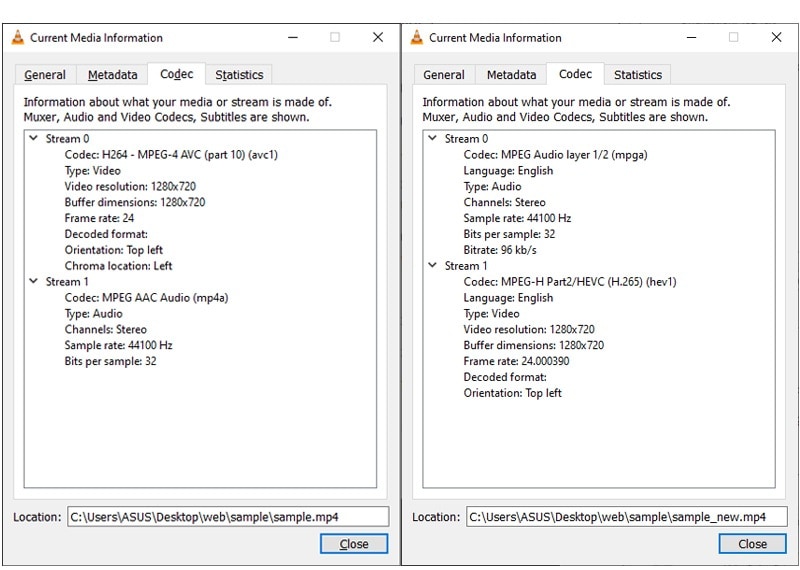Viewport: 800px width, 570px height.
Task: Select 'Channels: Stereo' row in sample.mp4 window
Action: (x=105, y=329)
